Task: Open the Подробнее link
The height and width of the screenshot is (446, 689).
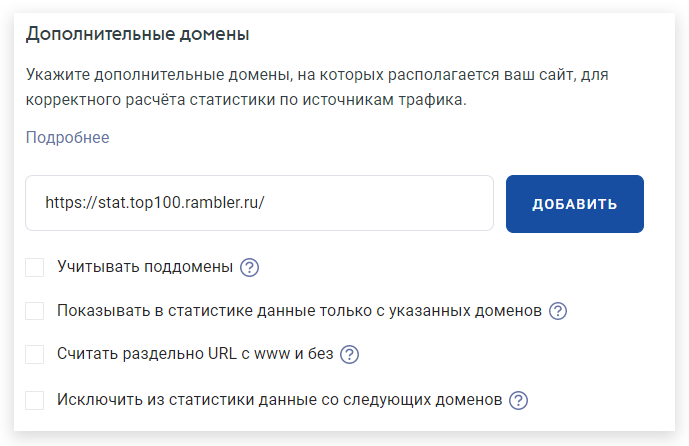Action: click(x=67, y=138)
